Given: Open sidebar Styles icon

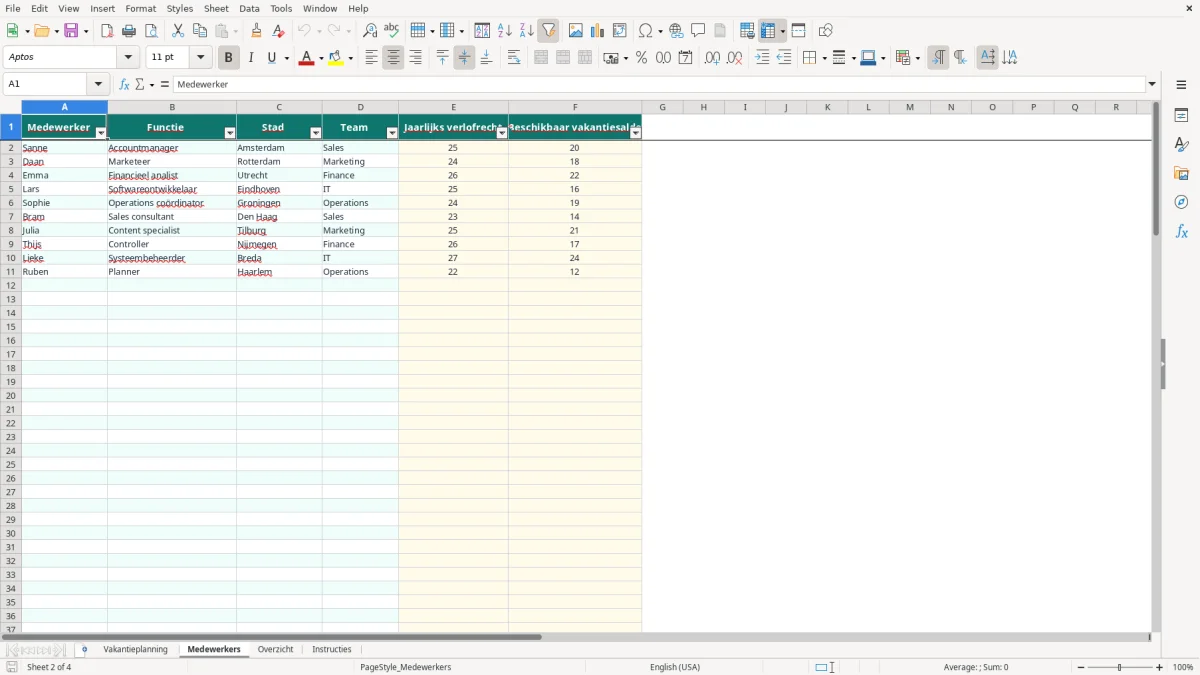Looking at the screenshot, I should coord(1181,144).
